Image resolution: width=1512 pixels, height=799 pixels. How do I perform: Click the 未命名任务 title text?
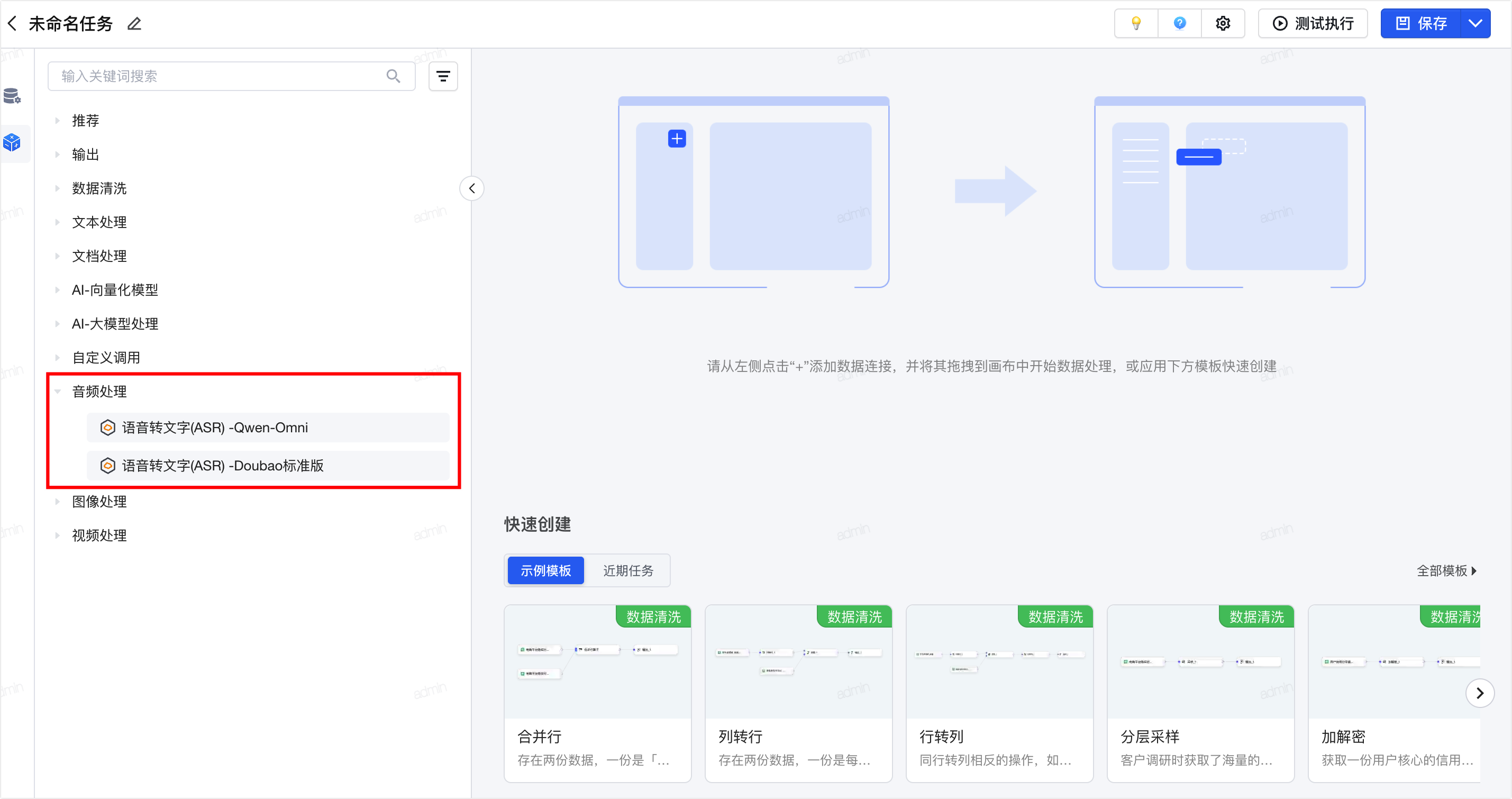click(x=70, y=23)
